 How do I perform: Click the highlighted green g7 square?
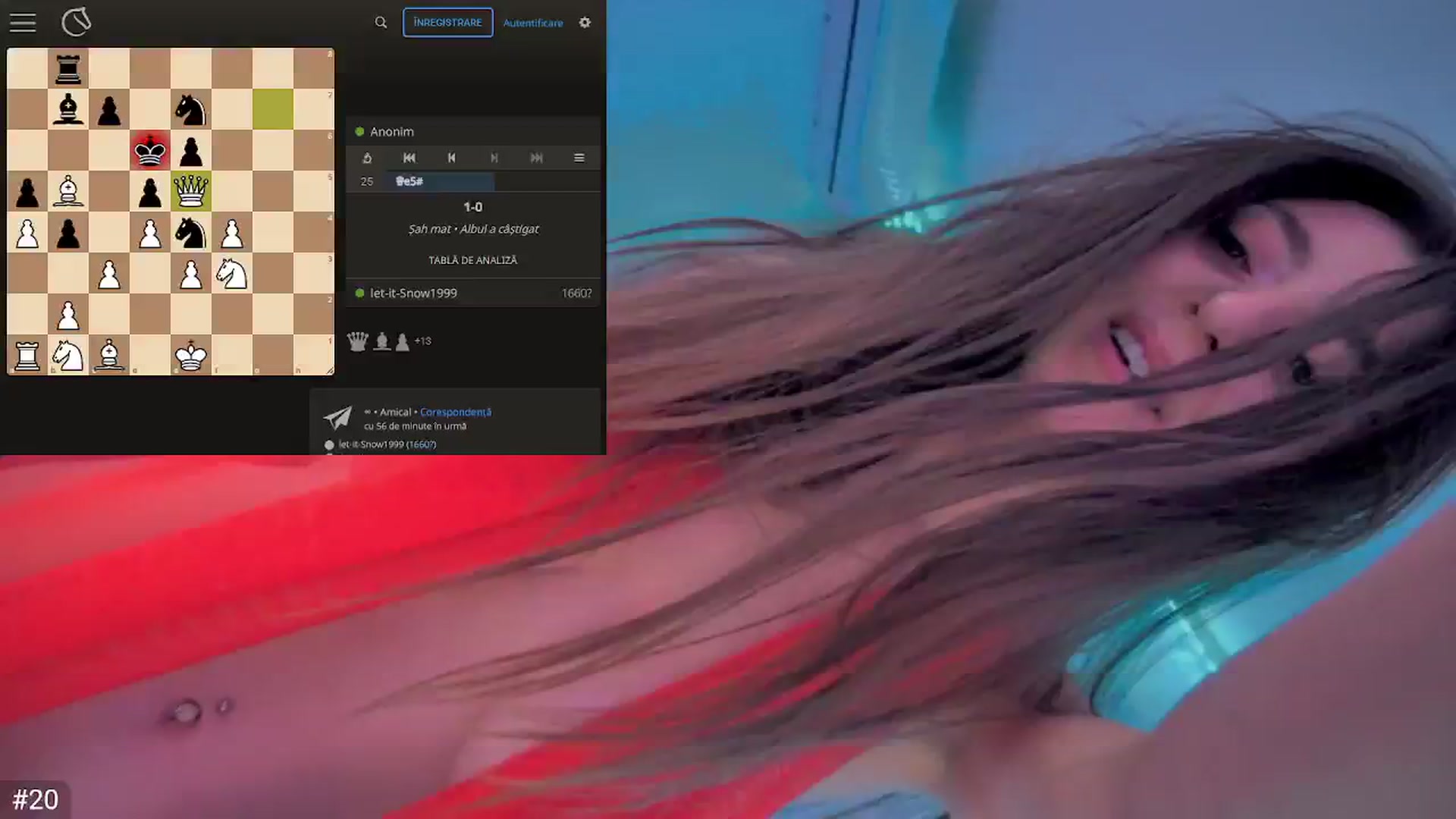tap(273, 109)
